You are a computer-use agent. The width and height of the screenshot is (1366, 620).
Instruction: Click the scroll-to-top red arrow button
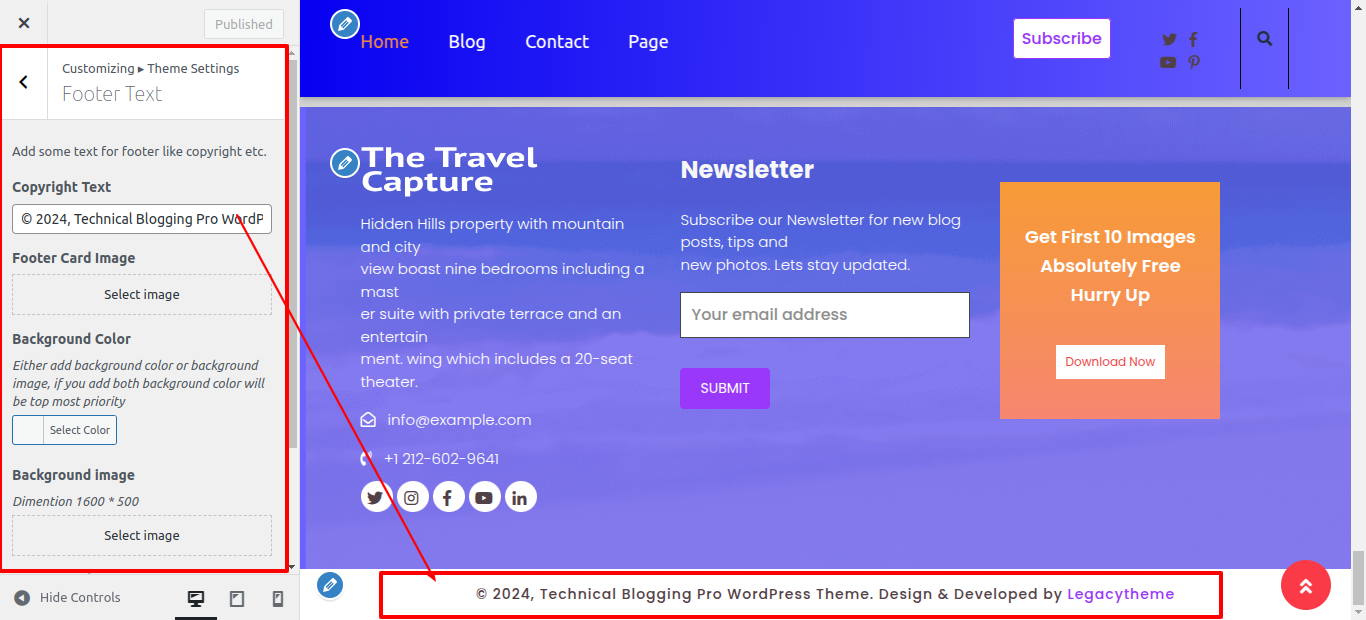coord(1306,585)
